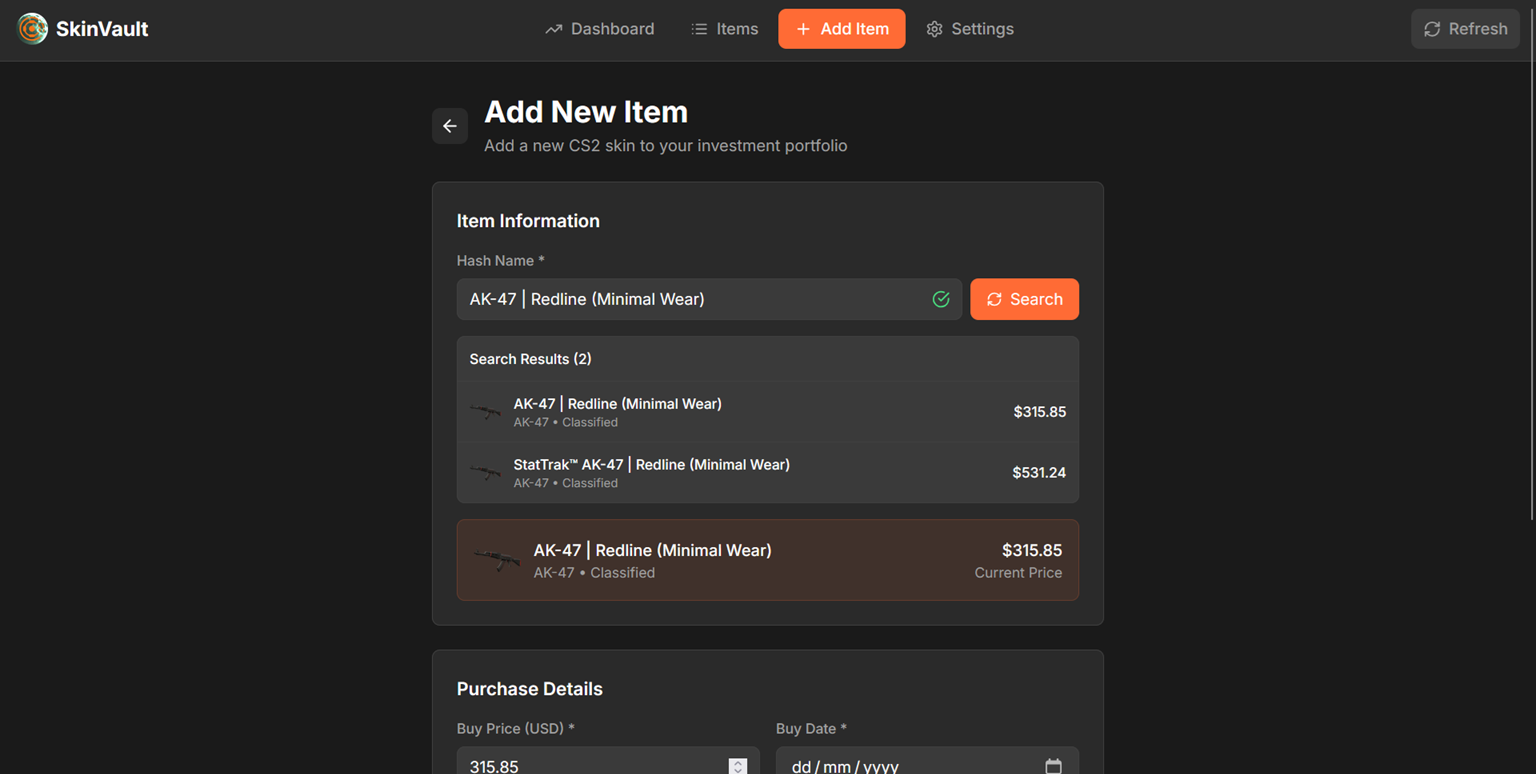This screenshot has height=774, width=1536.
Task: Open the Settings page
Action: coord(970,29)
